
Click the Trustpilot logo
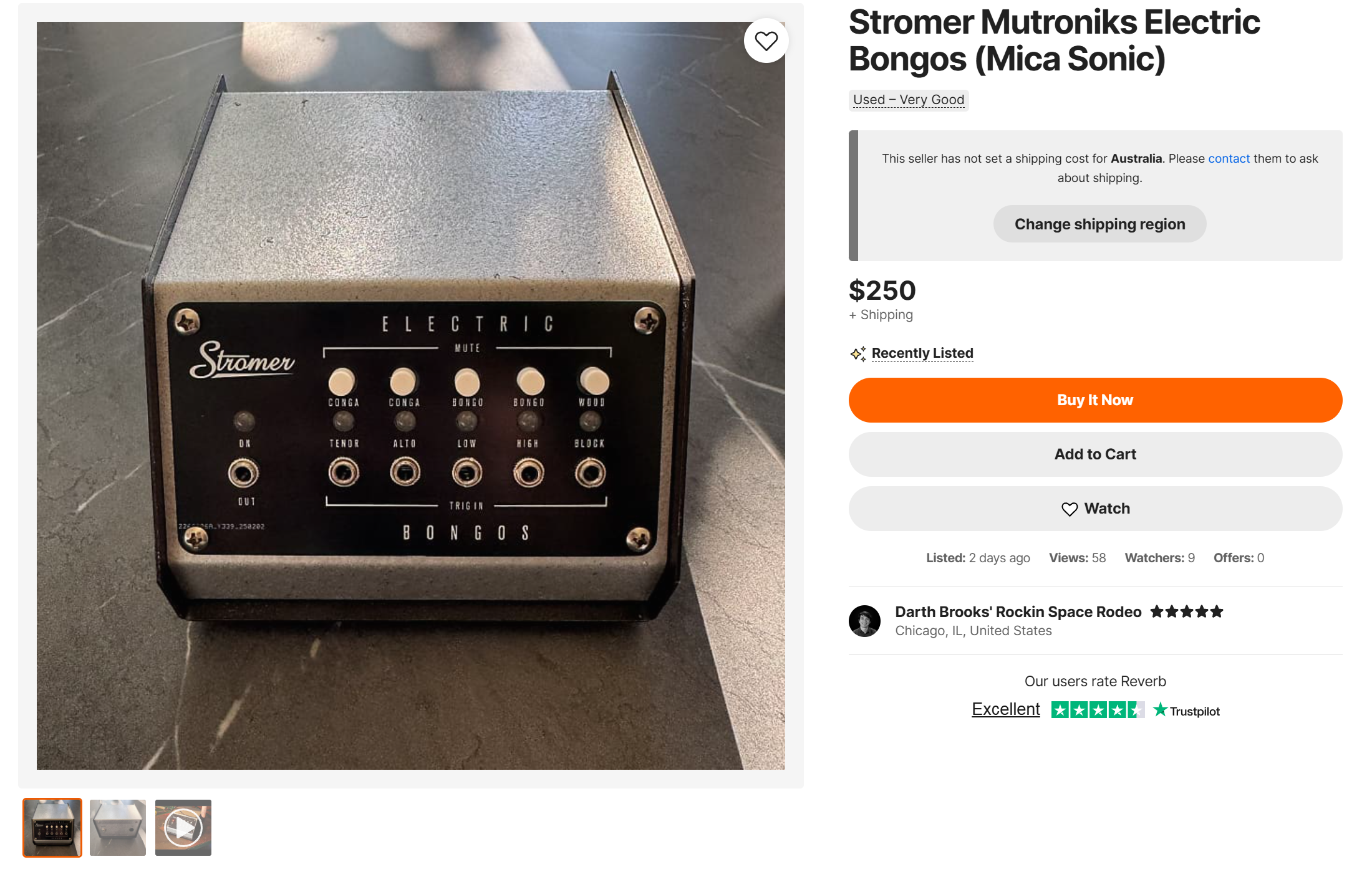click(x=1186, y=711)
